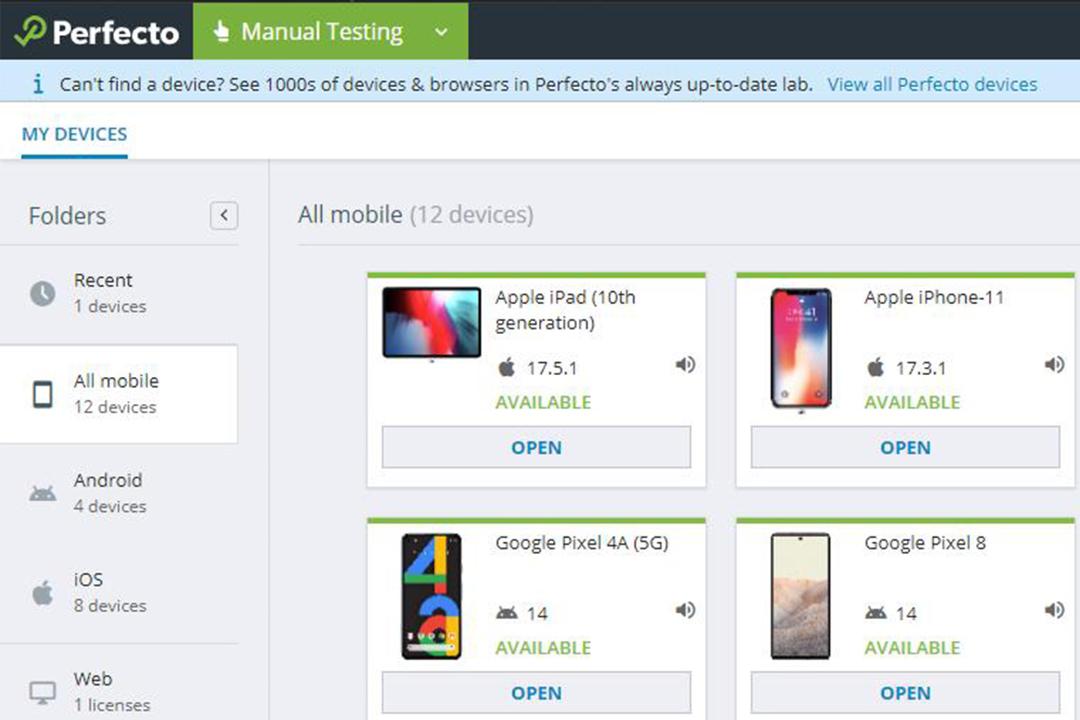The width and height of the screenshot is (1080, 720).
Task: Open the Apple iPhone-11 device
Action: (x=905, y=447)
